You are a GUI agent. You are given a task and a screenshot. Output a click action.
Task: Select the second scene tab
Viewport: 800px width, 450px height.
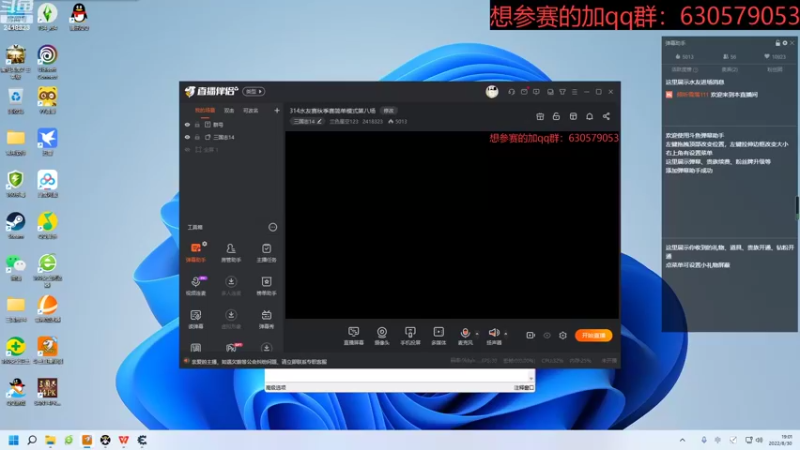coord(229,110)
